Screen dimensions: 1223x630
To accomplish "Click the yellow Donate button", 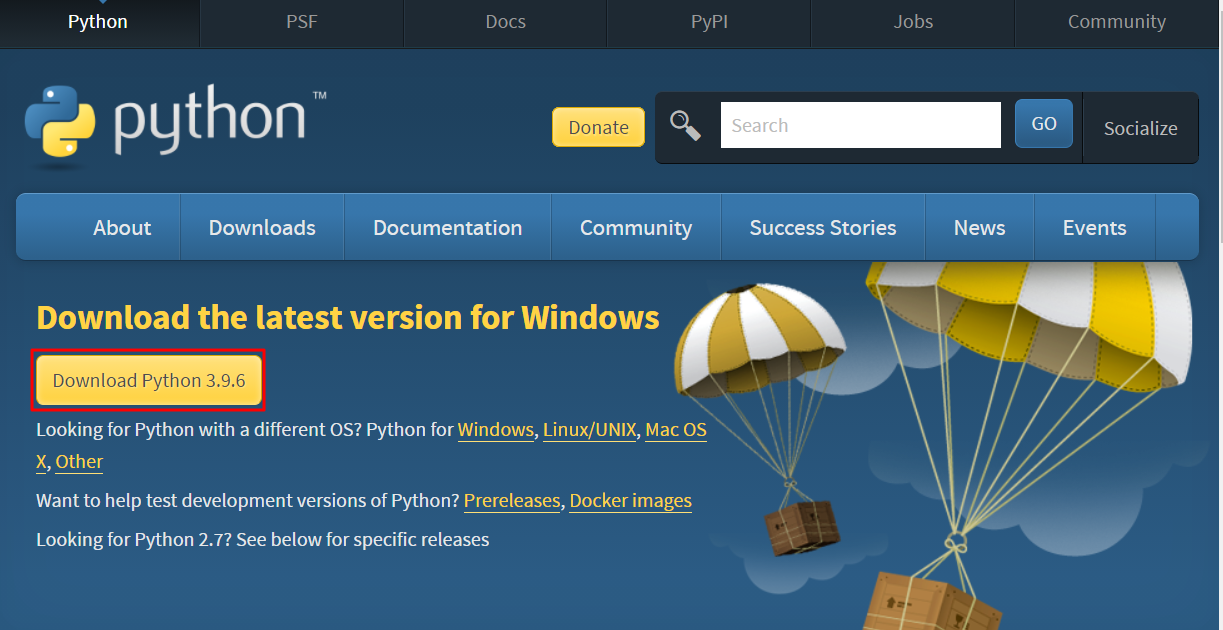I will [x=598, y=128].
